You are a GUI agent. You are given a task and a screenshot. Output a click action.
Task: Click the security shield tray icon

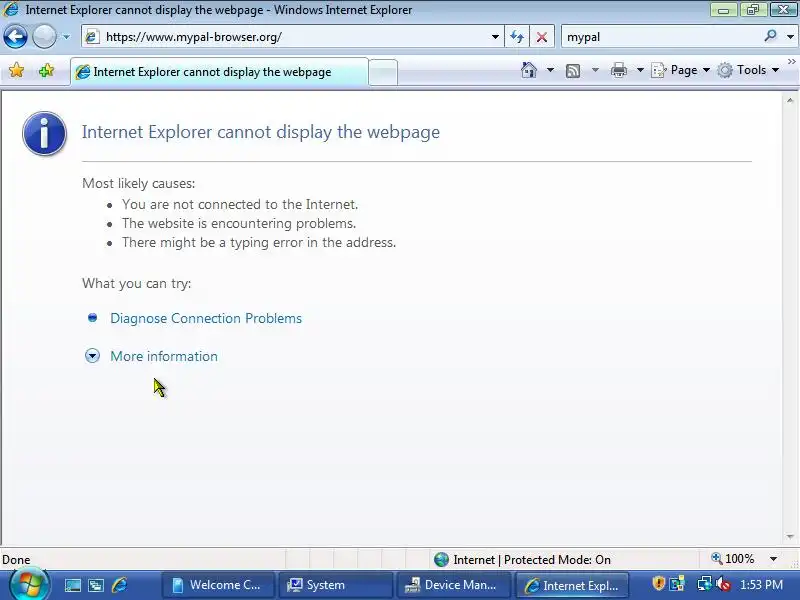tap(659, 583)
